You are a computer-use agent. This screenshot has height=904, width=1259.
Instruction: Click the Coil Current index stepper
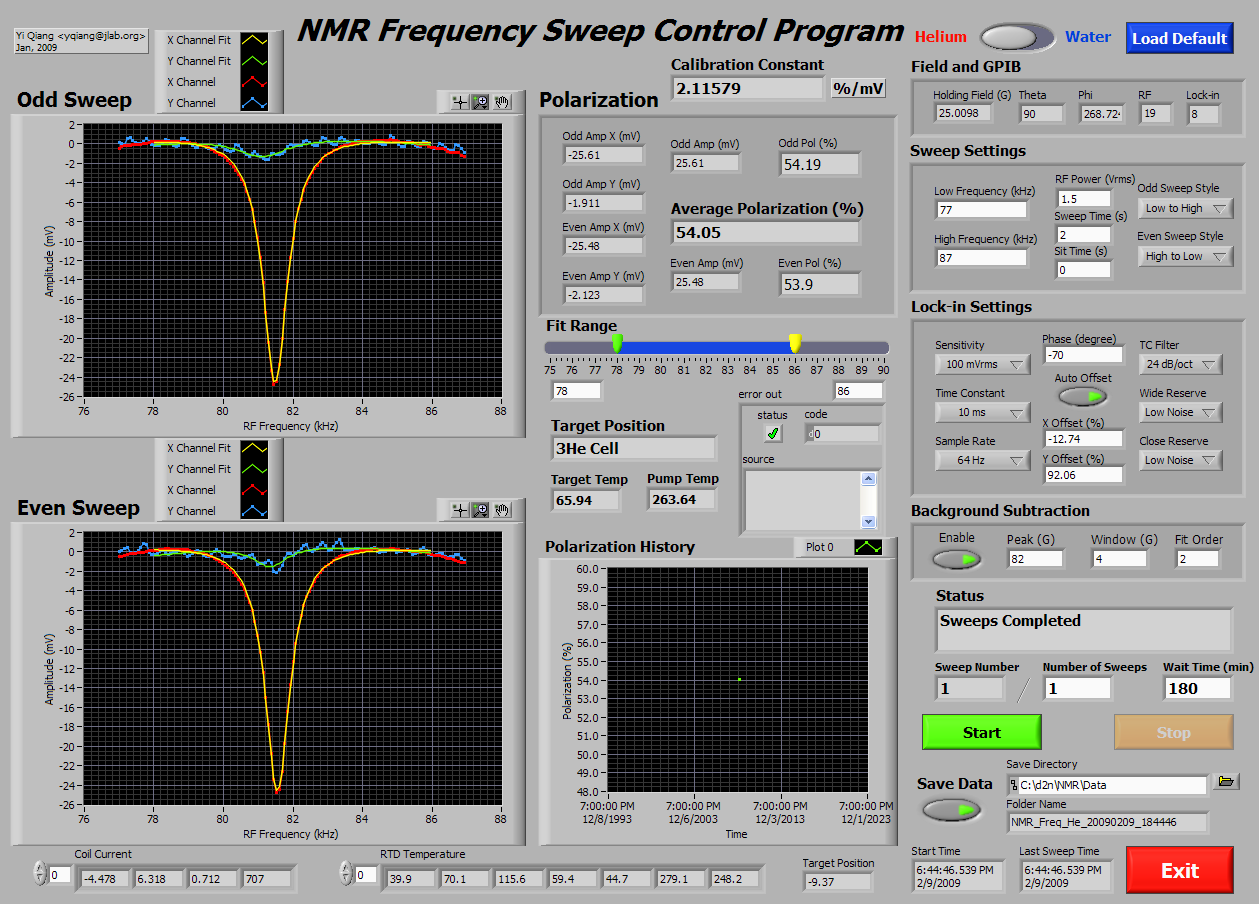pyautogui.click(x=39, y=874)
